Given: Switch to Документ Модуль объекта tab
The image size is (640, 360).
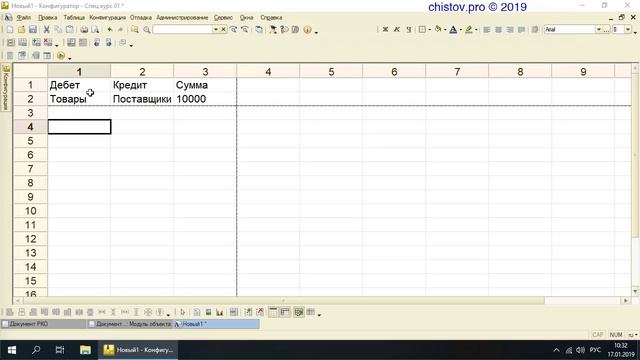Looking at the screenshot, I should 129,324.
